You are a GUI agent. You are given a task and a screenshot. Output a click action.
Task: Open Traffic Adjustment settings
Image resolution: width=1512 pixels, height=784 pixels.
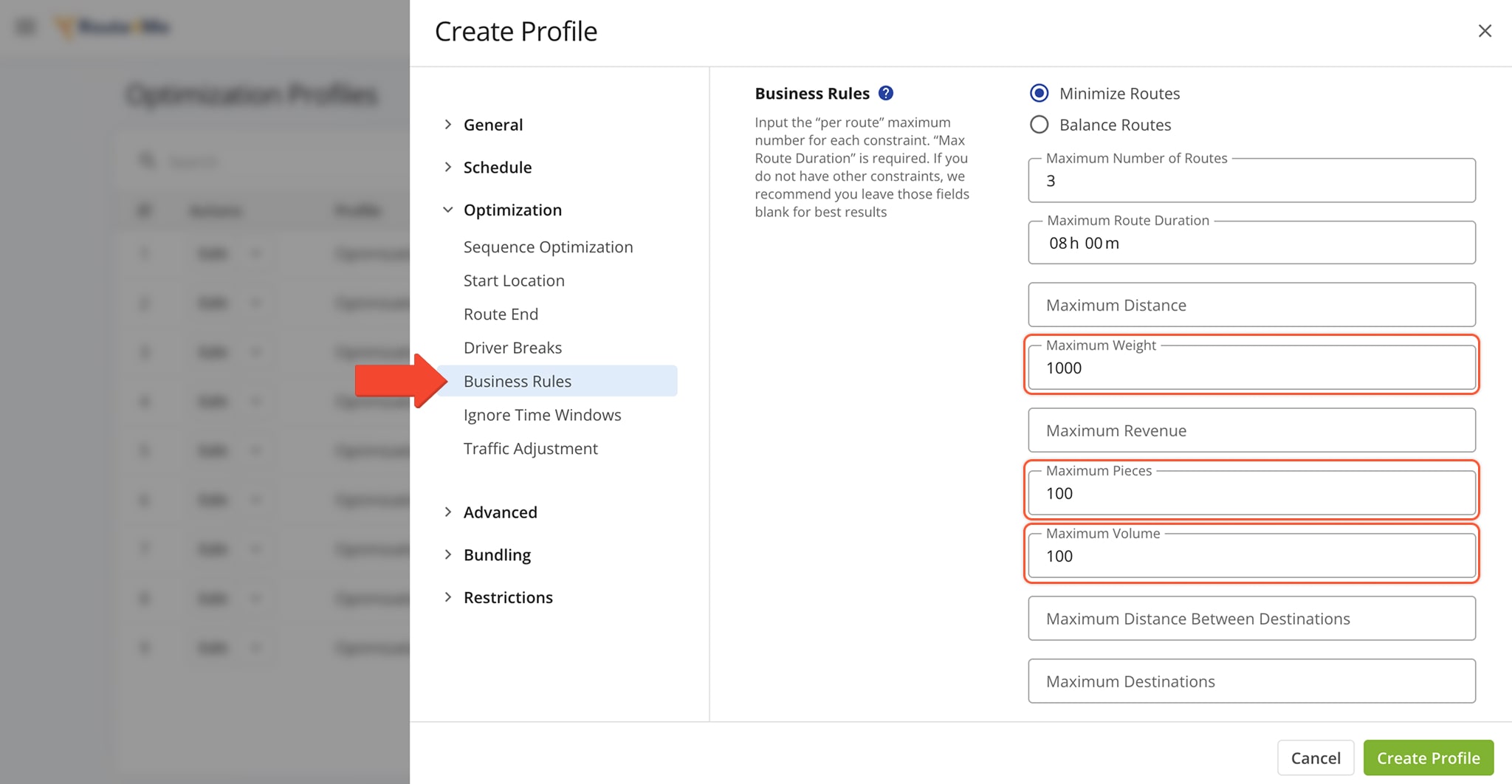(x=530, y=449)
